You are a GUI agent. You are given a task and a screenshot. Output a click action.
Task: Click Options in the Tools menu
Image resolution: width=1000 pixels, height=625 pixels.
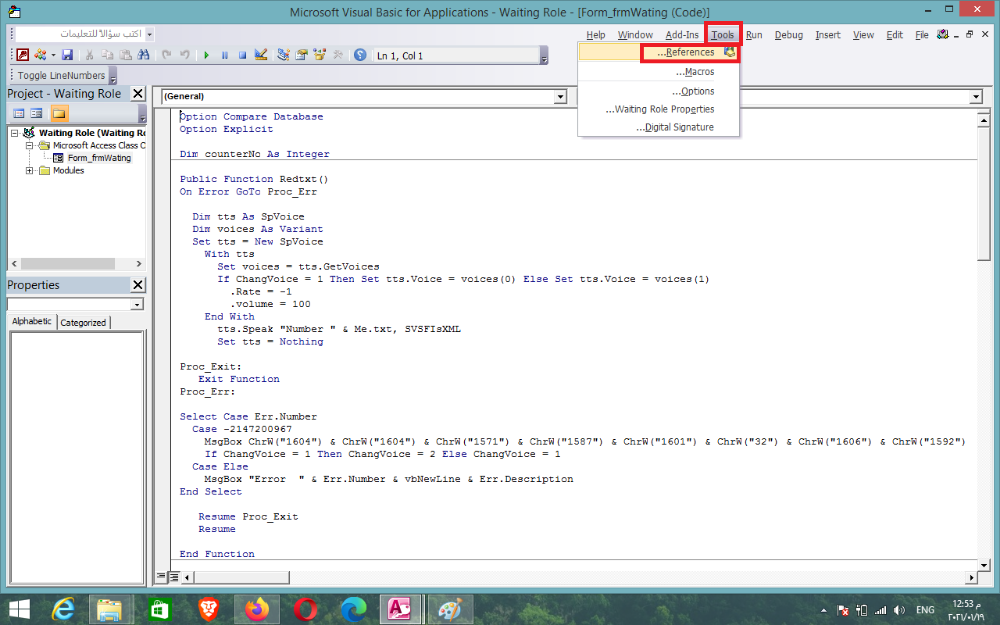[x=658, y=91]
